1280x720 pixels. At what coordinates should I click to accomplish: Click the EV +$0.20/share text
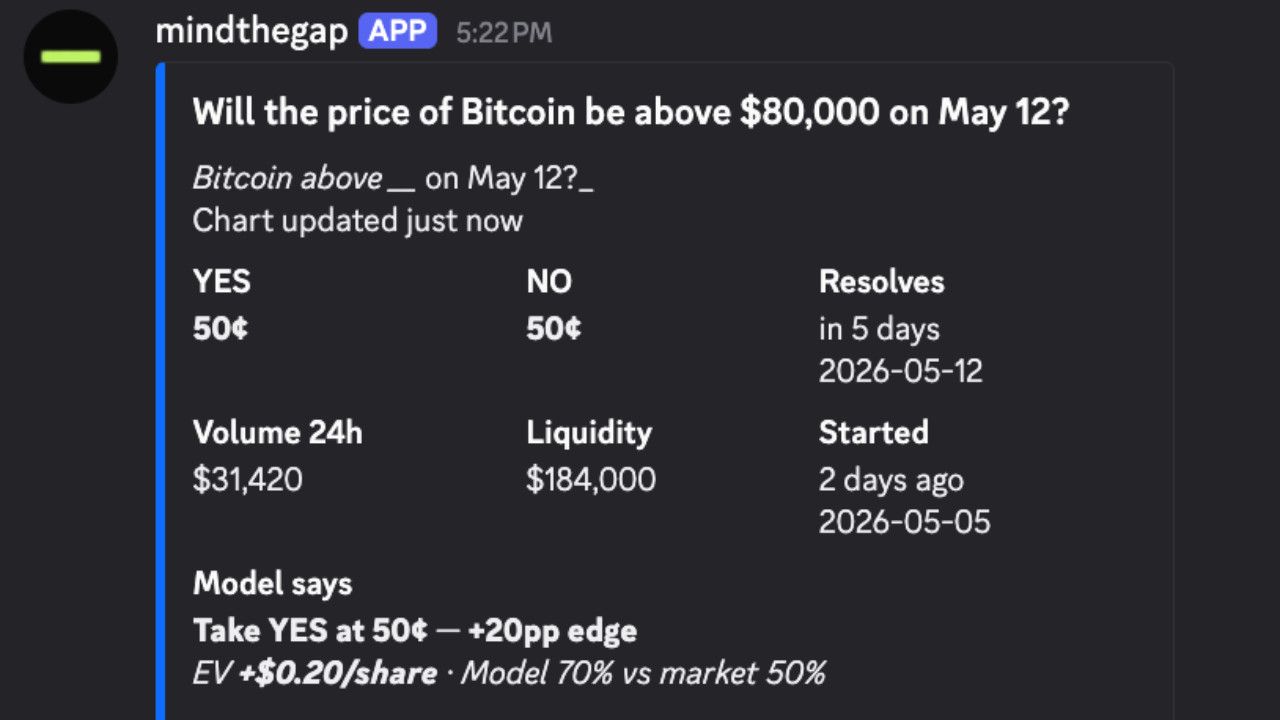(x=315, y=673)
